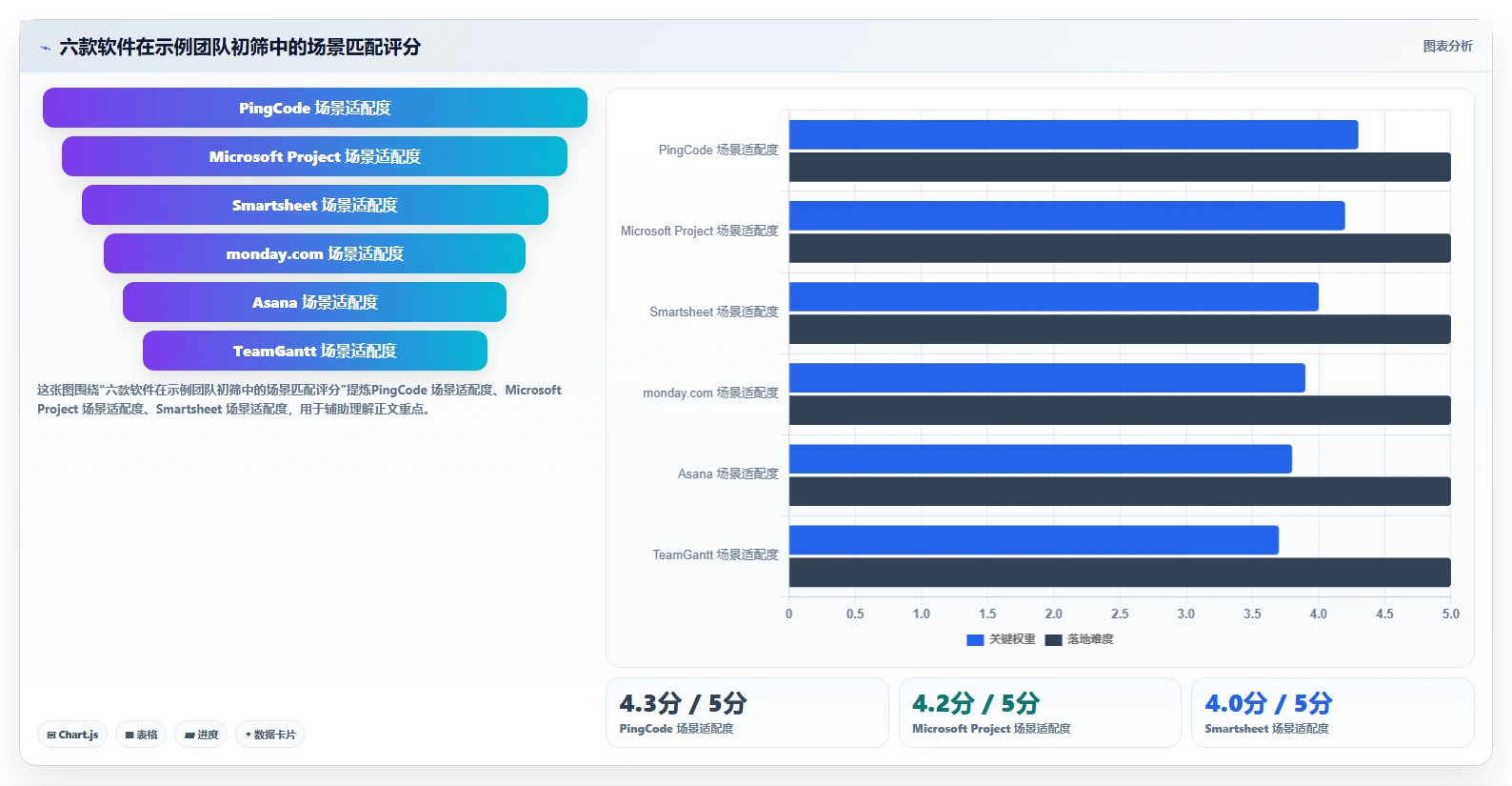Click the 进度 tag chip
This screenshot has height=786, width=1512.
201,735
